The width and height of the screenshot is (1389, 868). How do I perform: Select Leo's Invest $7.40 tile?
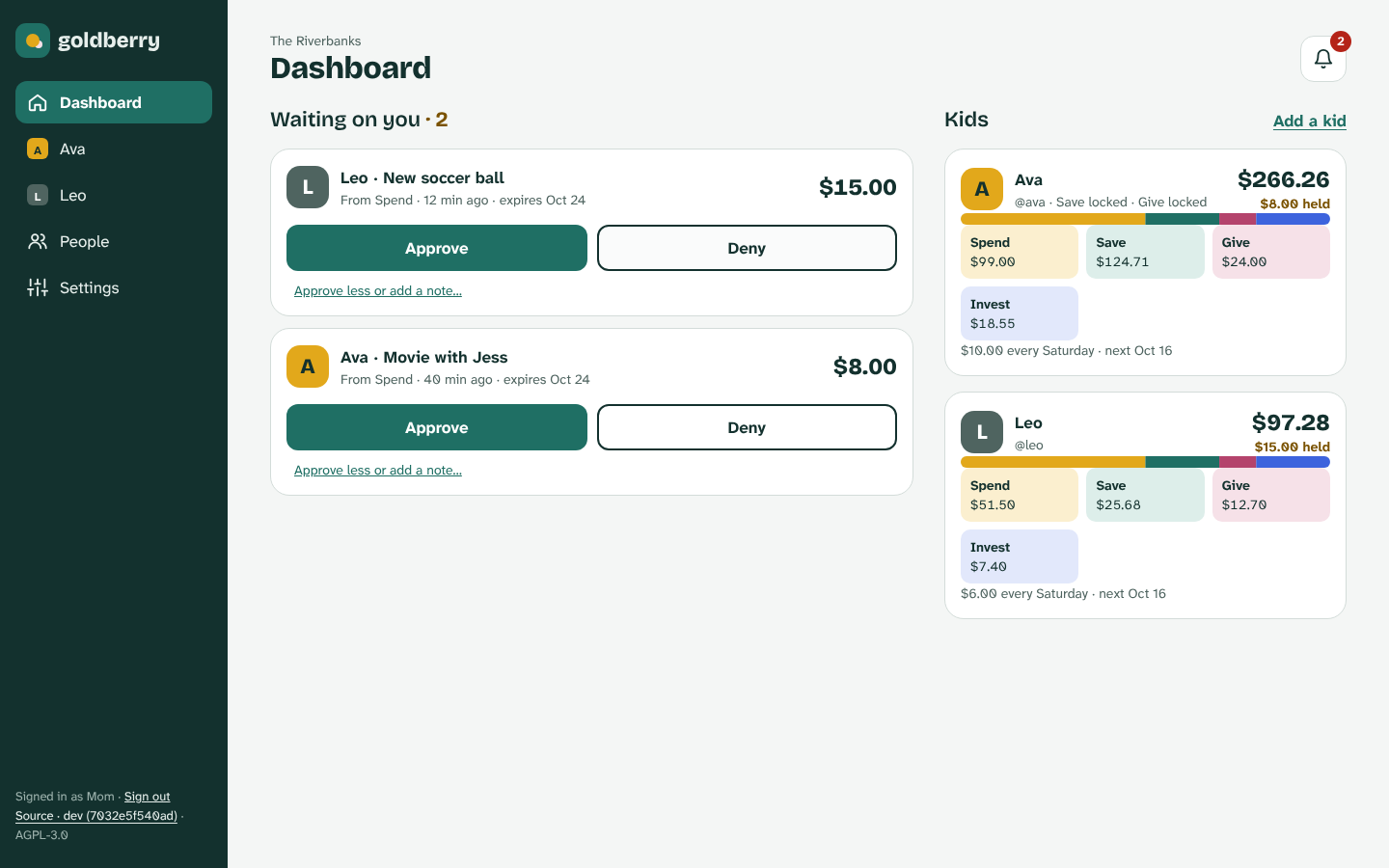(x=1020, y=556)
